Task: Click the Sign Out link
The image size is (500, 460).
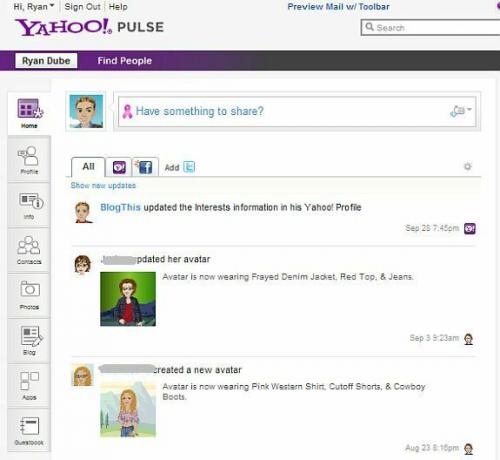Action: 82,7
